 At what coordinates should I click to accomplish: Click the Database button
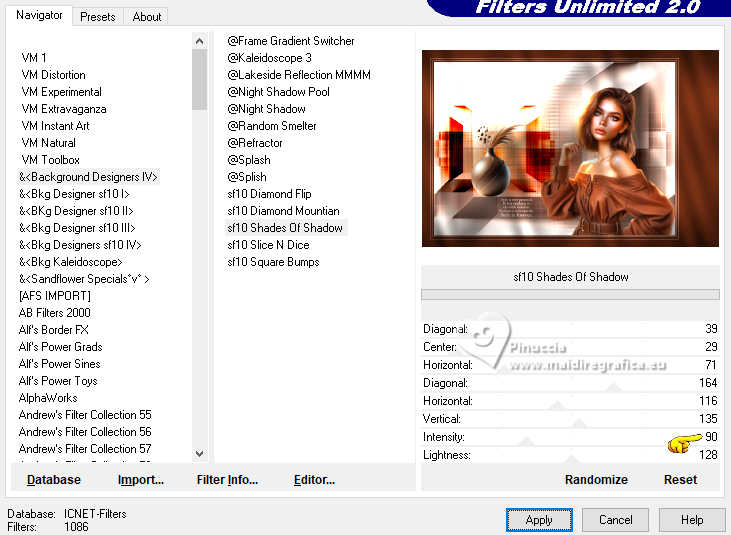click(x=54, y=480)
